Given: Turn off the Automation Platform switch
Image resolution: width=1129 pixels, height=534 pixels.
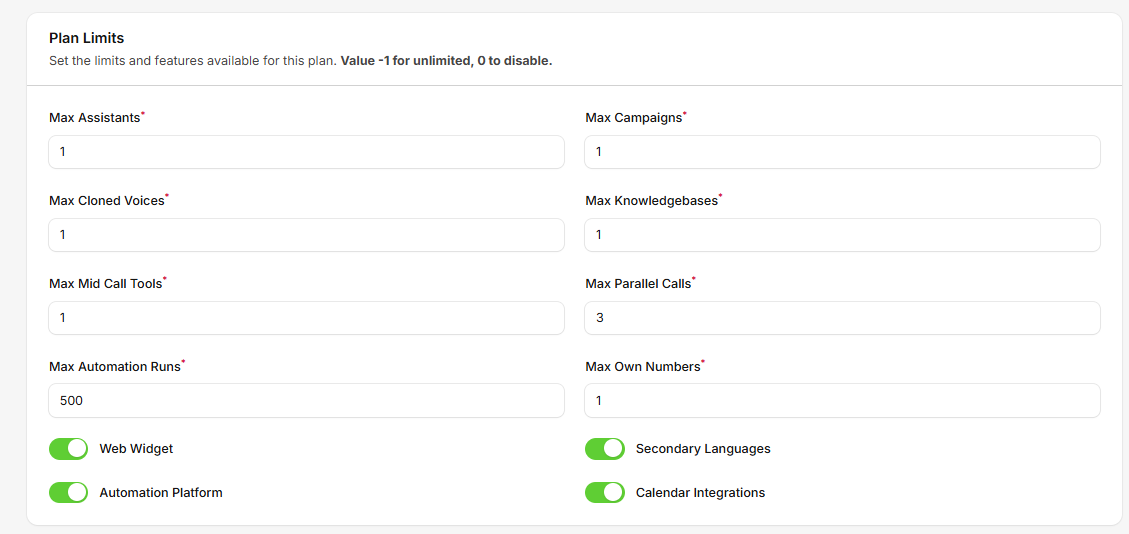Looking at the screenshot, I should 69,492.
